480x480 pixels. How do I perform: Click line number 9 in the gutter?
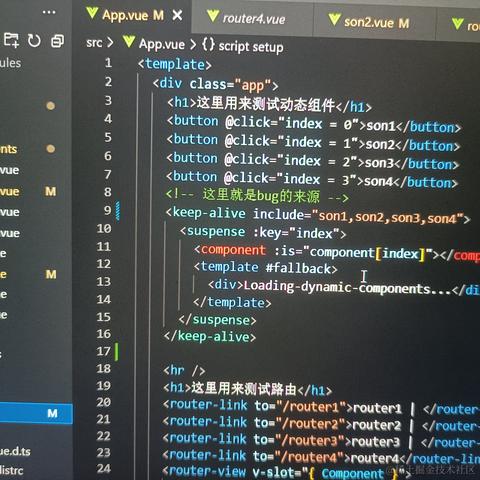(107, 210)
